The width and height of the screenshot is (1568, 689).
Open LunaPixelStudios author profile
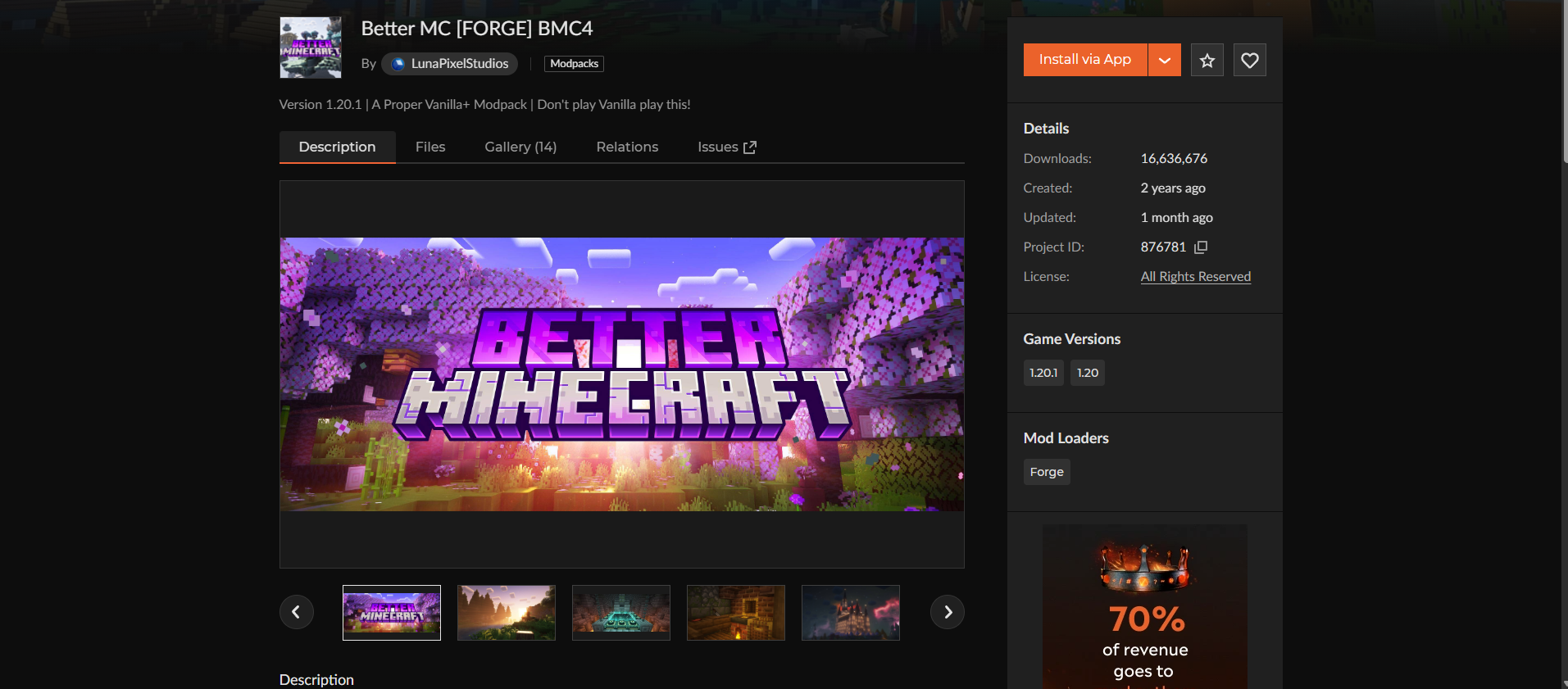(449, 64)
